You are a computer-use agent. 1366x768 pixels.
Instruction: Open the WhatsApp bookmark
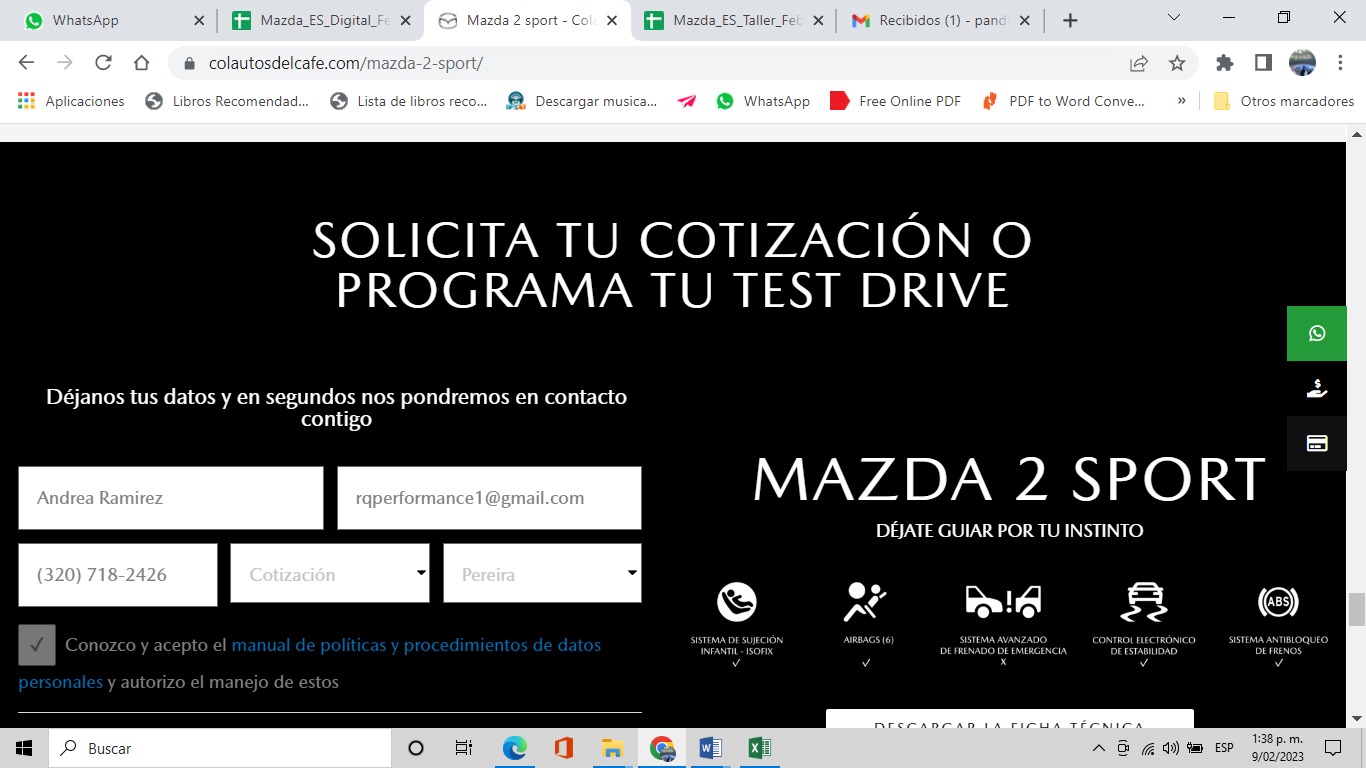(763, 101)
